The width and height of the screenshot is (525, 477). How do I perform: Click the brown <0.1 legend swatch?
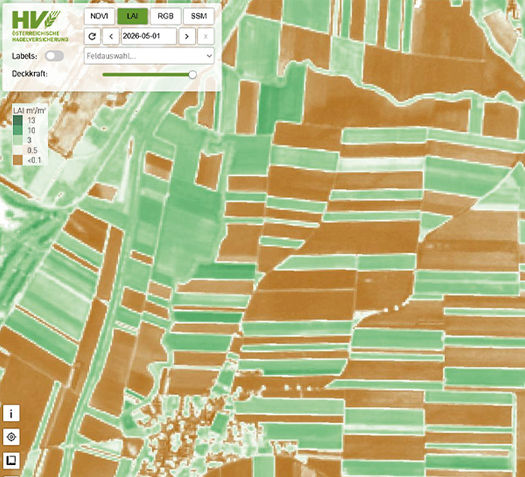tap(18, 160)
